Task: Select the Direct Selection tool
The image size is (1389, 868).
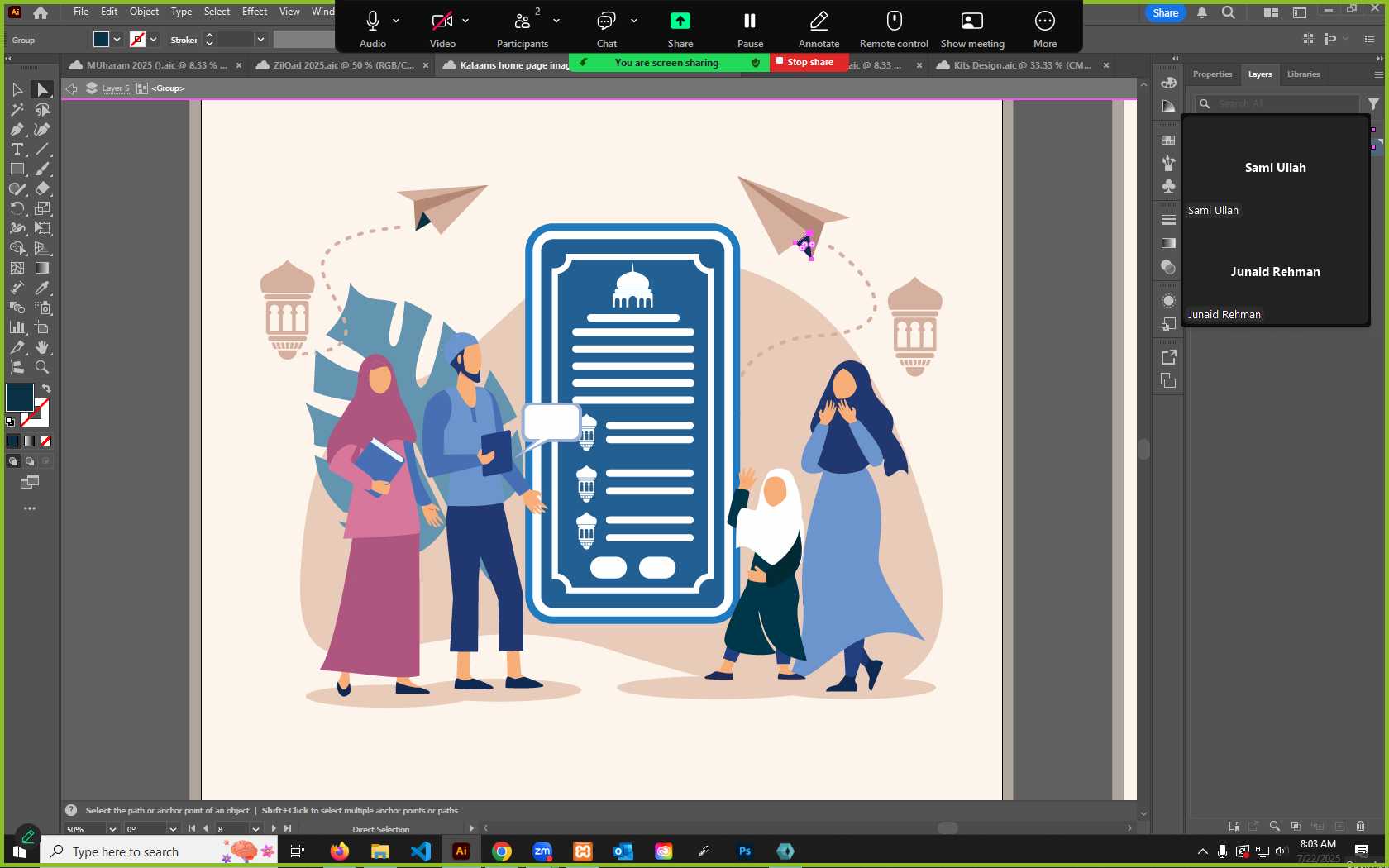Action: tap(42, 89)
